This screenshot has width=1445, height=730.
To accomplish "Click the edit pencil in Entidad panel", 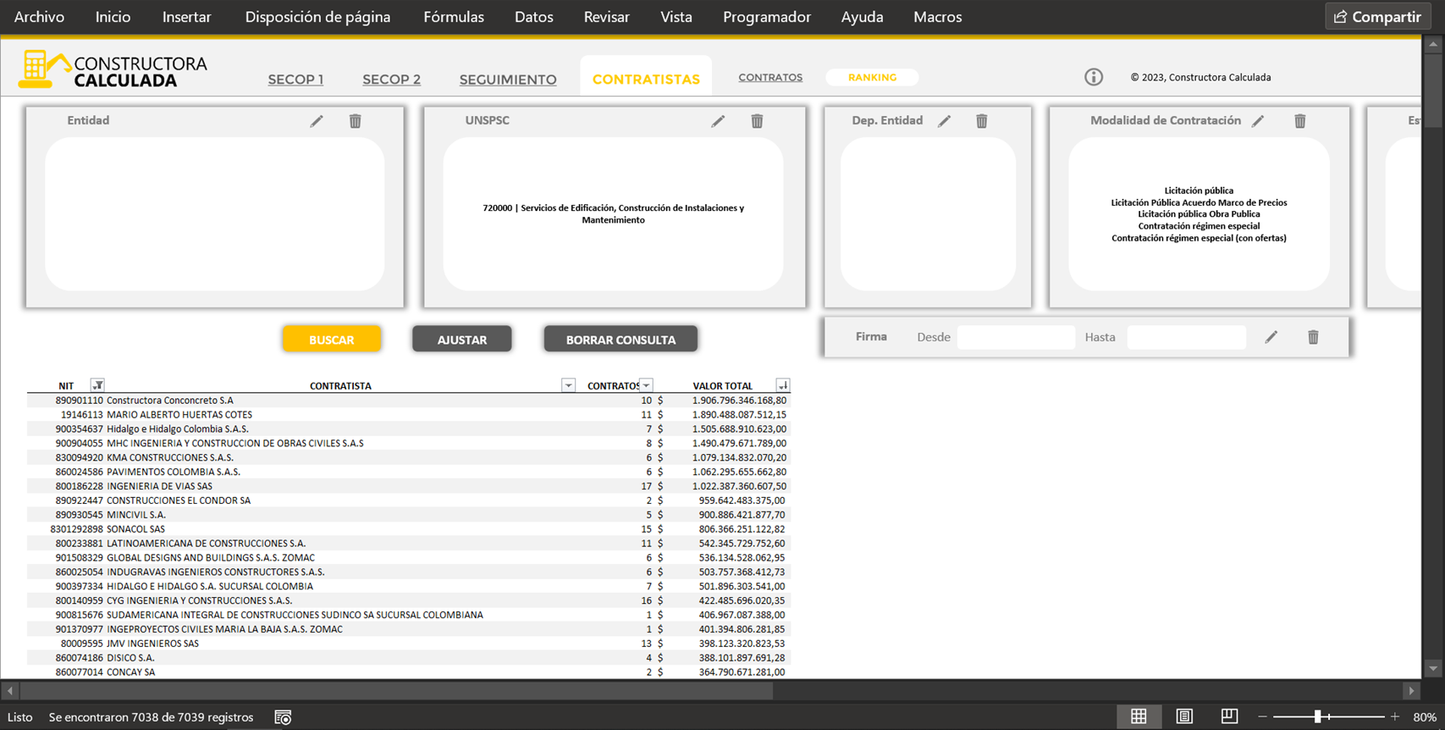I will coord(317,121).
